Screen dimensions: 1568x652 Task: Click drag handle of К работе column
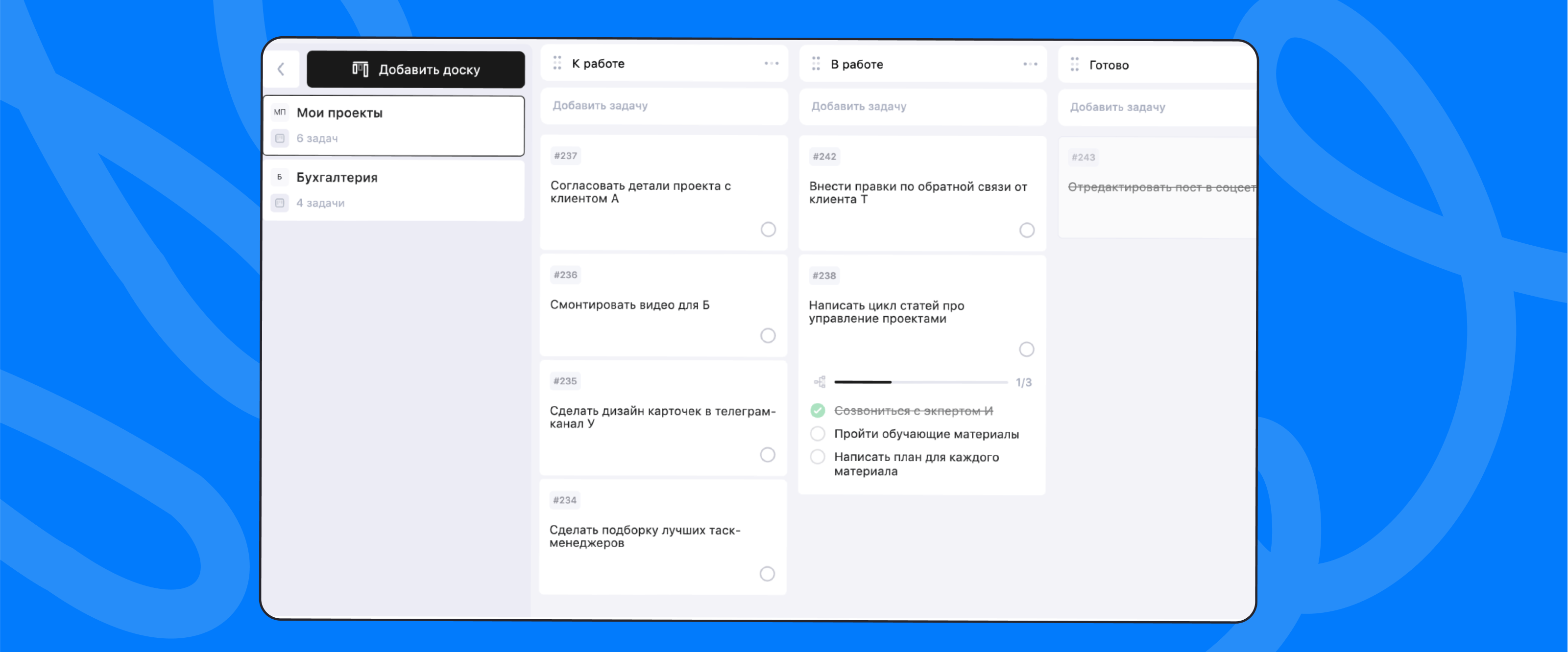click(557, 63)
